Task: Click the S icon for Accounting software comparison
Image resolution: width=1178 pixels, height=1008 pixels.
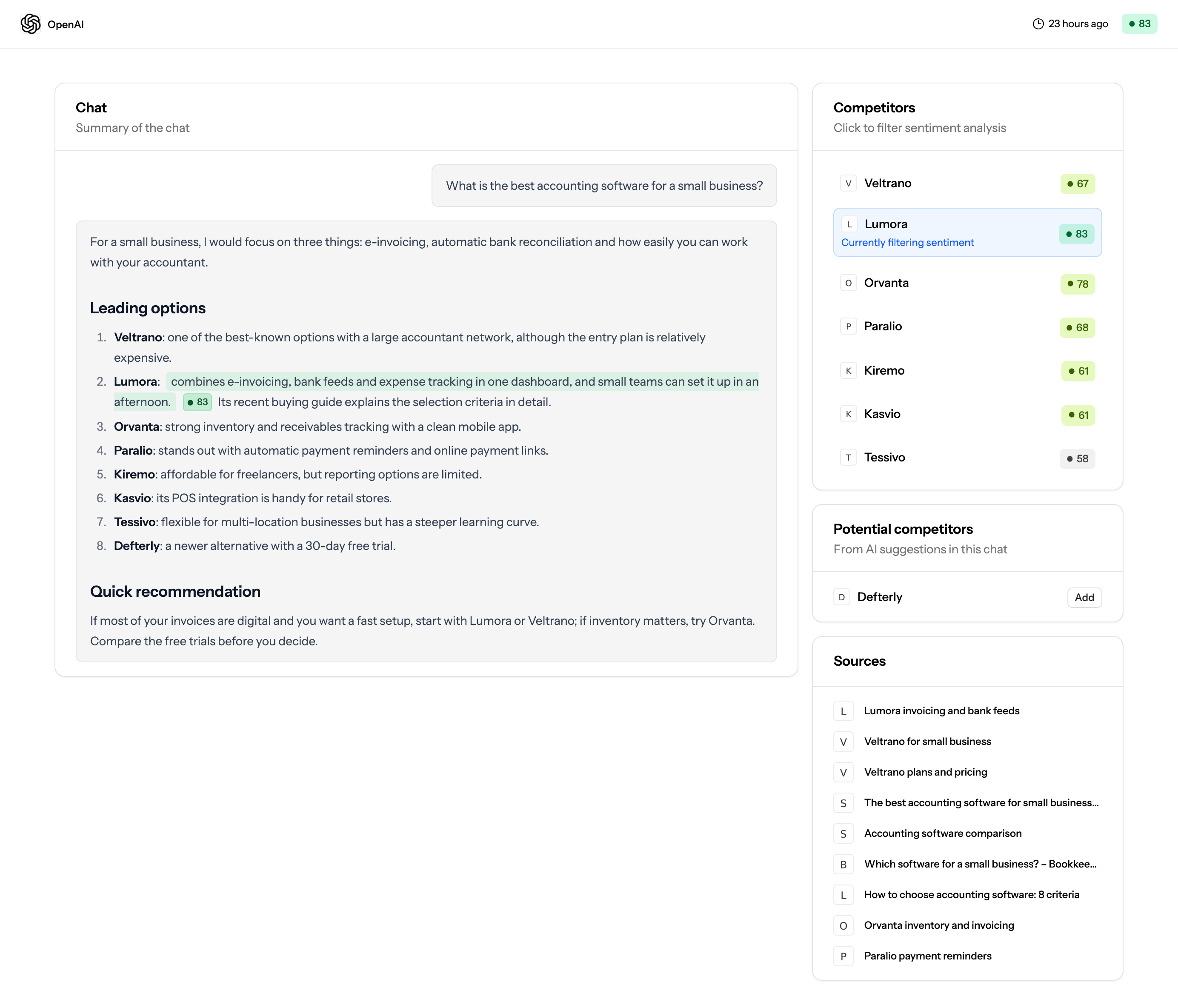Action: point(843,834)
